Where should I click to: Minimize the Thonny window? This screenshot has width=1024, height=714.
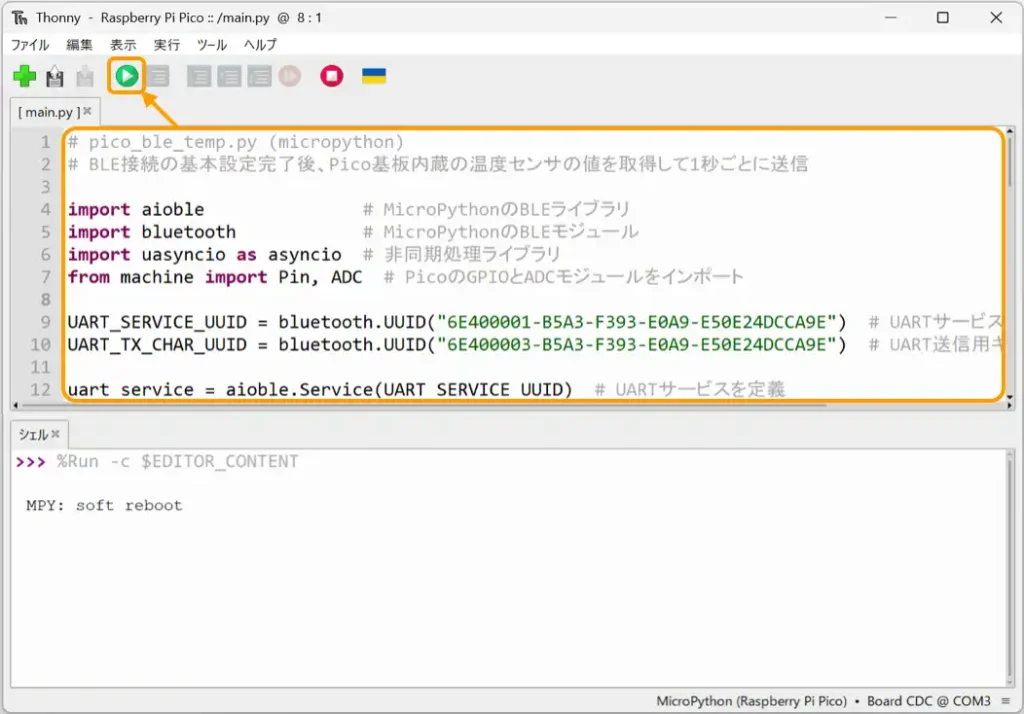[x=890, y=18]
